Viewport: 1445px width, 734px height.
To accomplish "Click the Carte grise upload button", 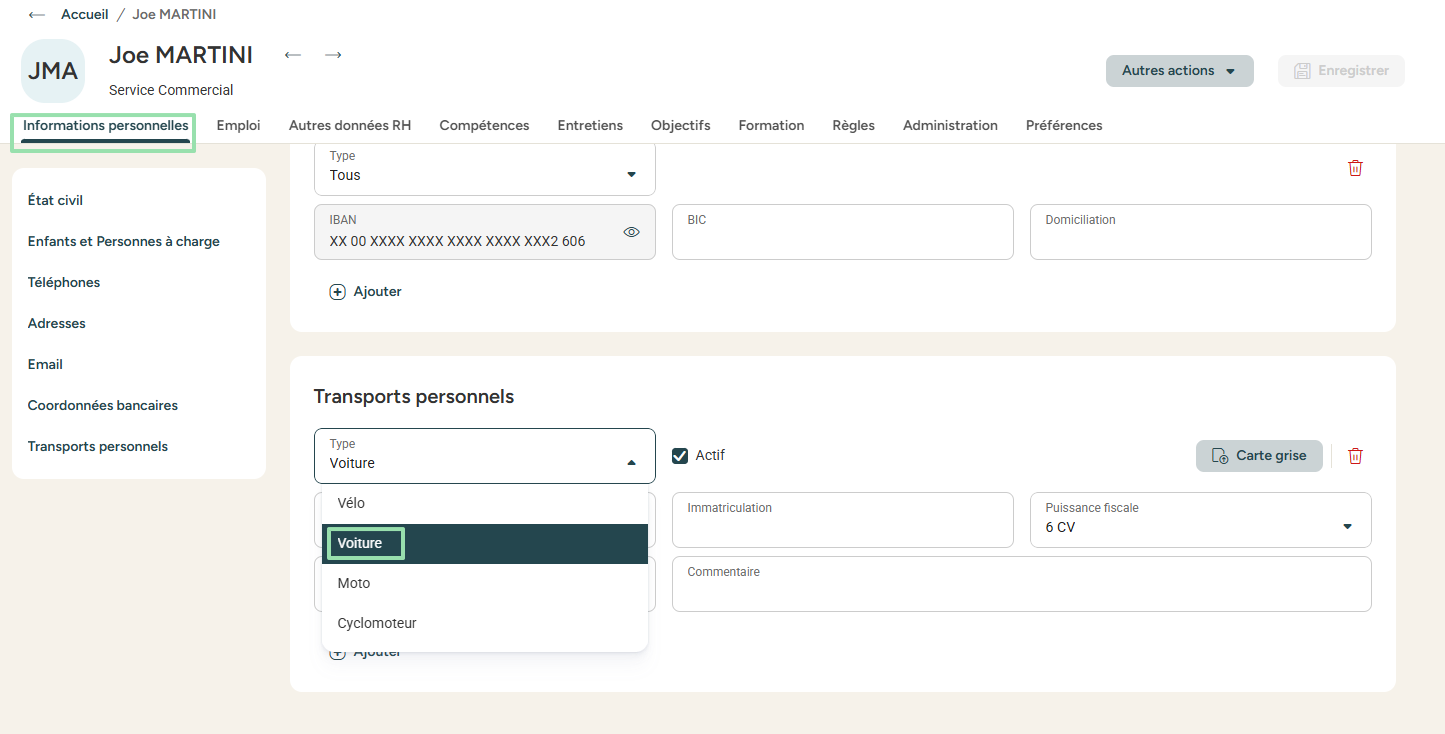I will (x=1259, y=456).
